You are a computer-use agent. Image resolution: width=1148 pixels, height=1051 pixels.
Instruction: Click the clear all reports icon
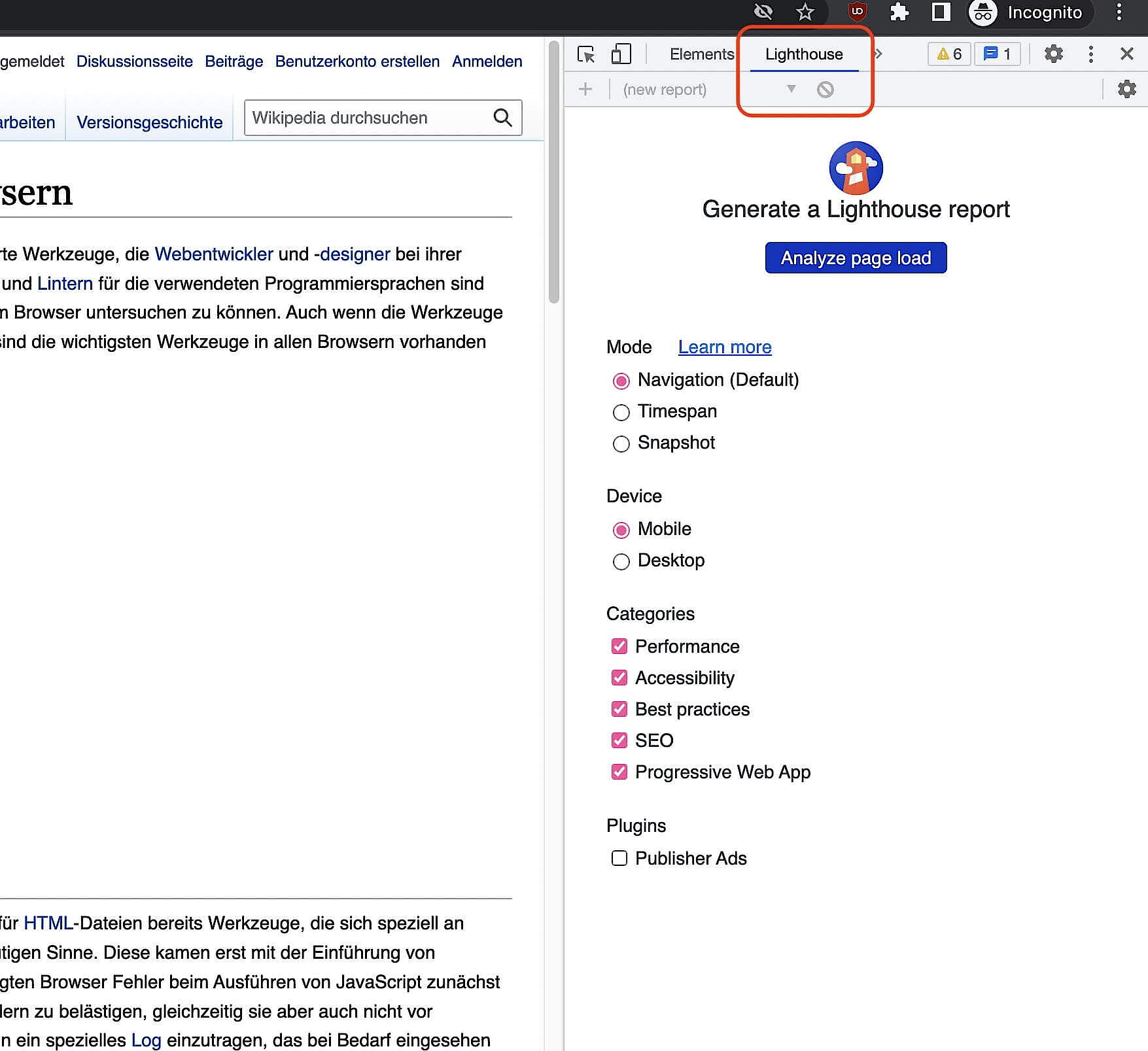point(826,90)
